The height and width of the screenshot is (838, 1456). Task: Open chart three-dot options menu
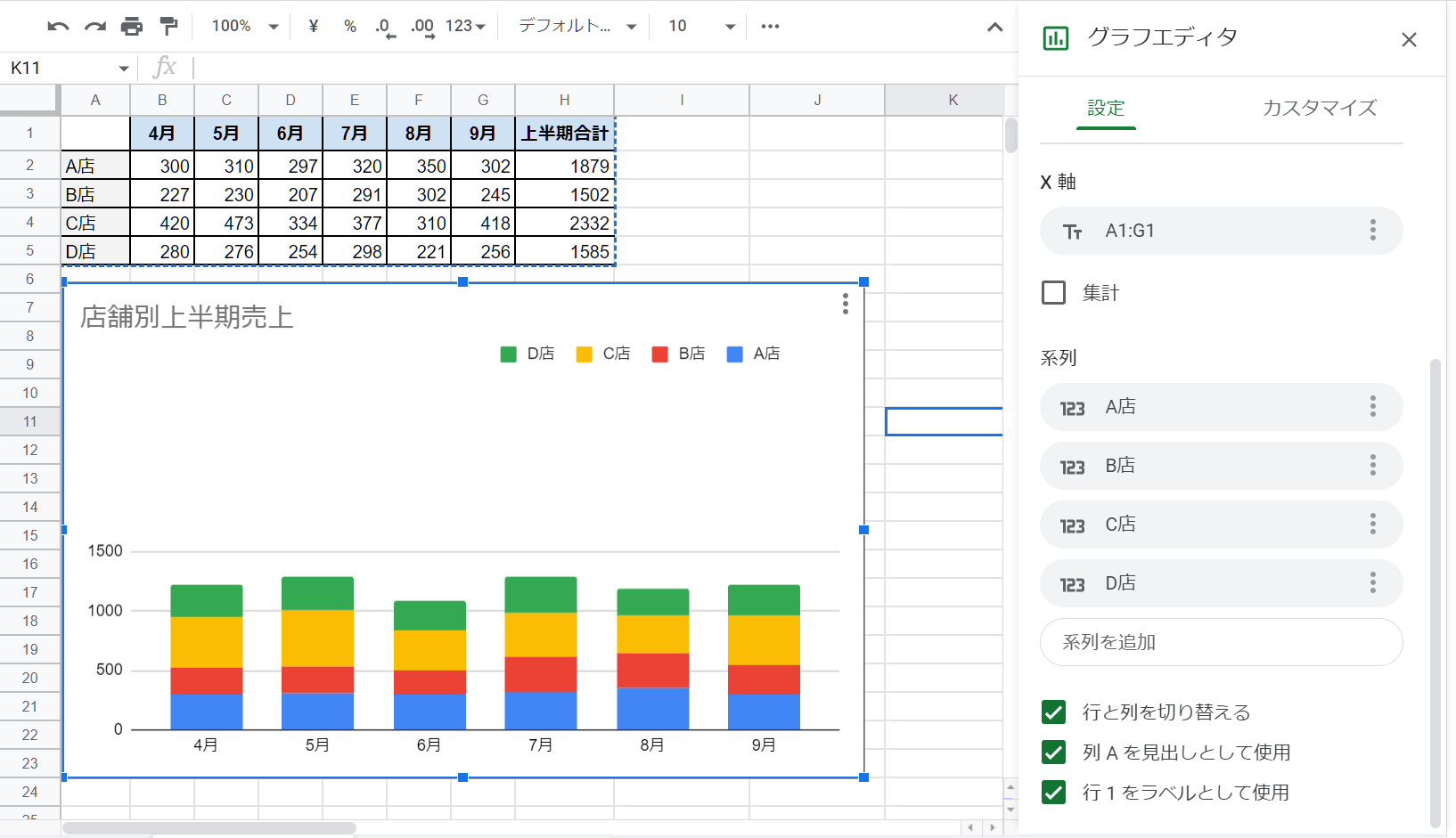click(x=845, y=305)
